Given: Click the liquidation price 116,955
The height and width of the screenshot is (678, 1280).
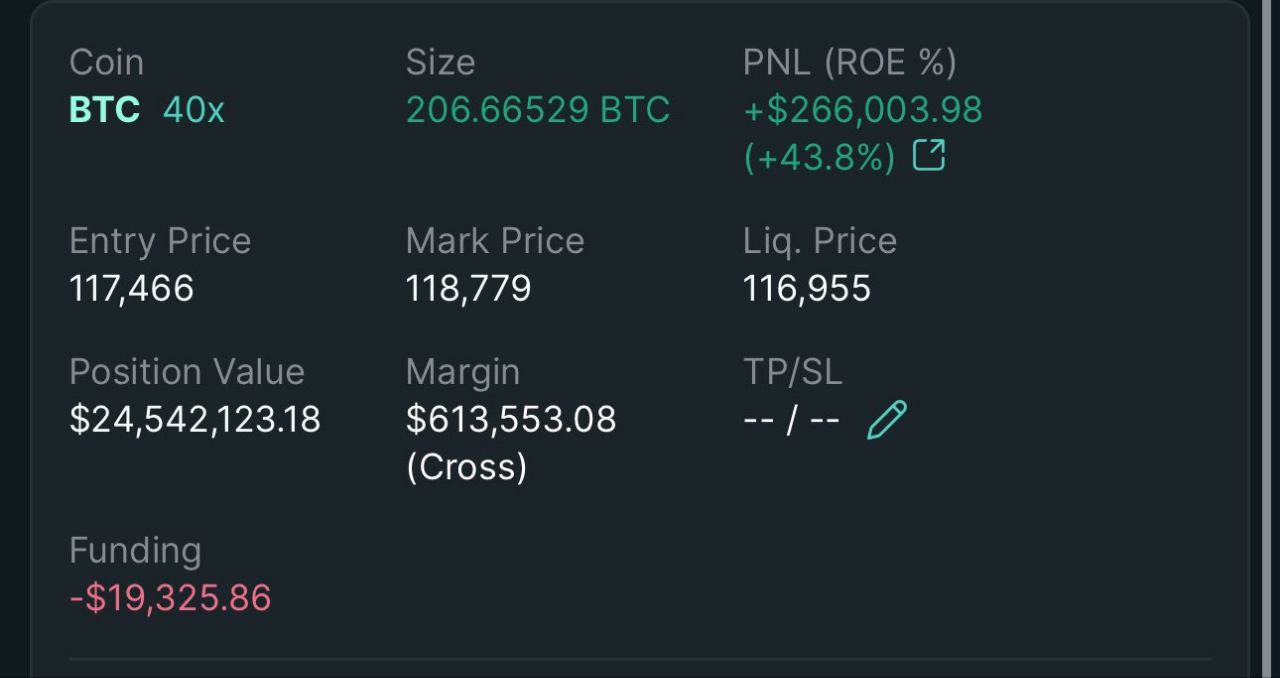Looking at the screenshot, I should (807, 289).
